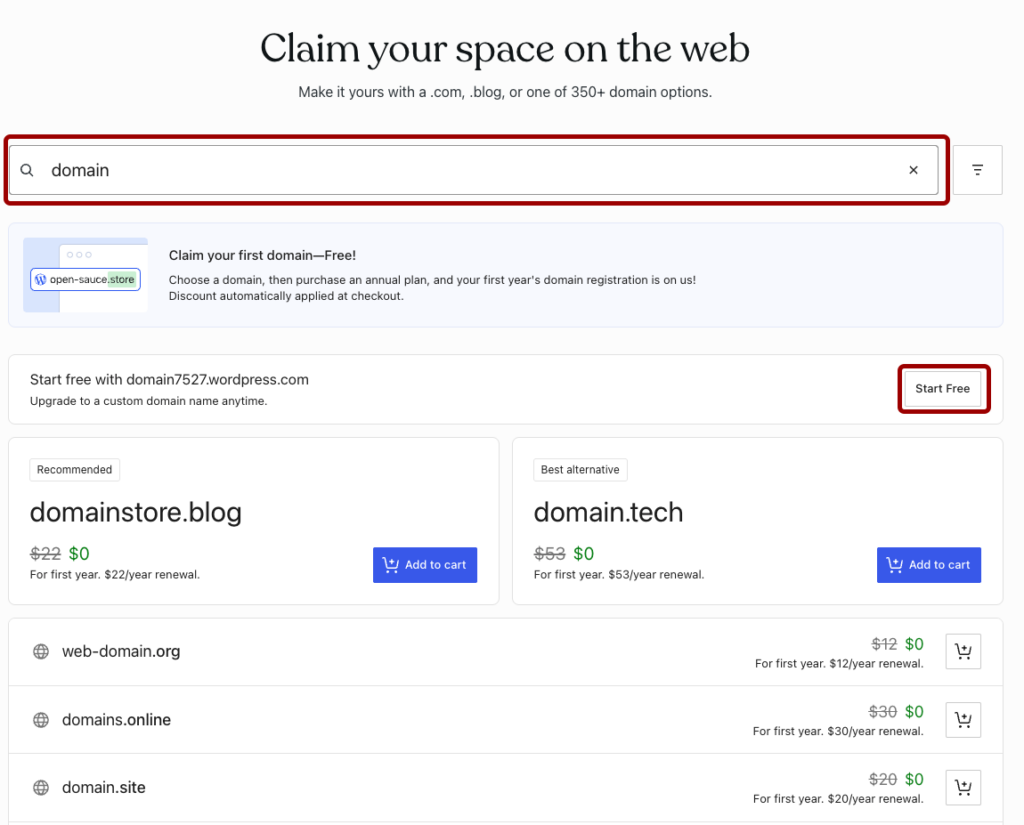The image size is (1024, 825).
Task: Click globe icon beside domains.online
Action: pyautogui.click(x=41, y=720)
